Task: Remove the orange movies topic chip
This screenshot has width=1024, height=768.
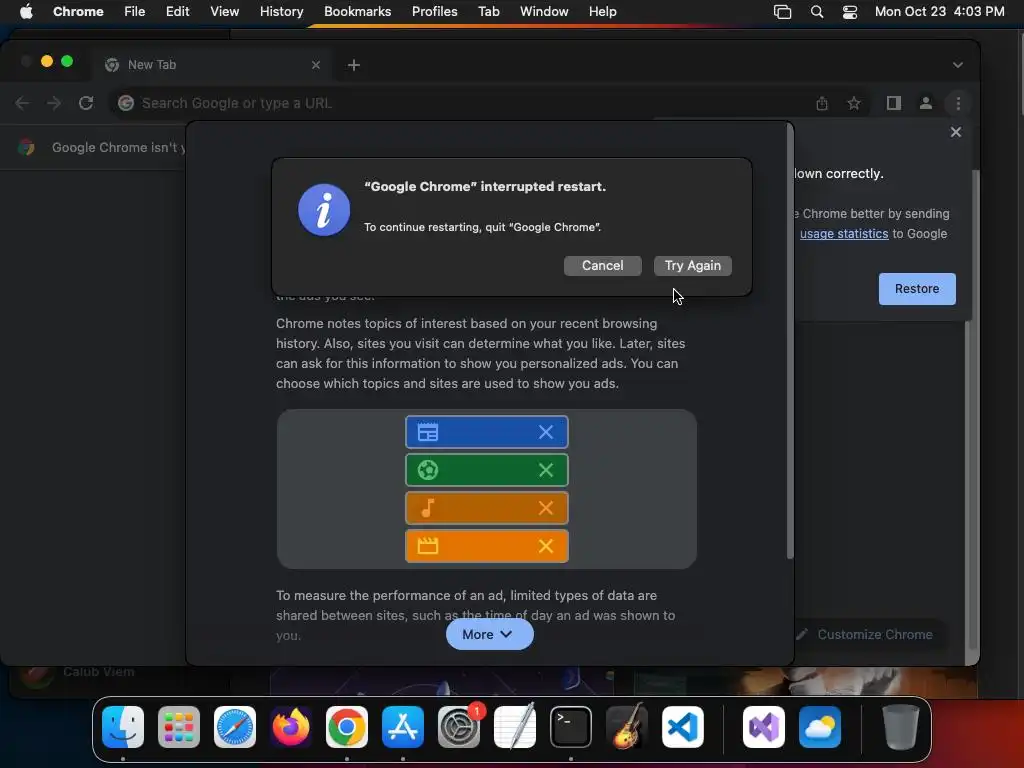Action: 546,546
